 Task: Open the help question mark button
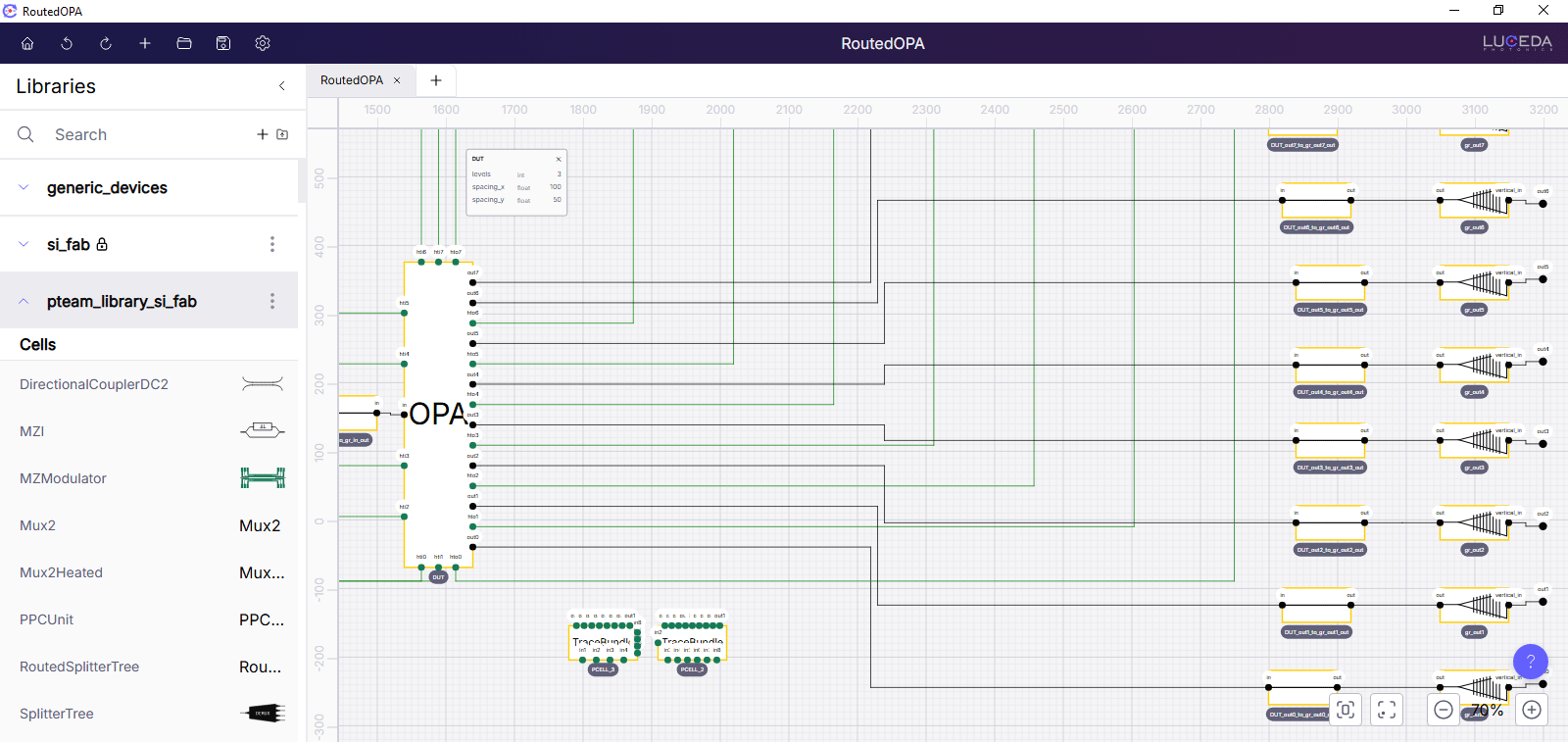pyautogui.click(x=1531, y=662)
